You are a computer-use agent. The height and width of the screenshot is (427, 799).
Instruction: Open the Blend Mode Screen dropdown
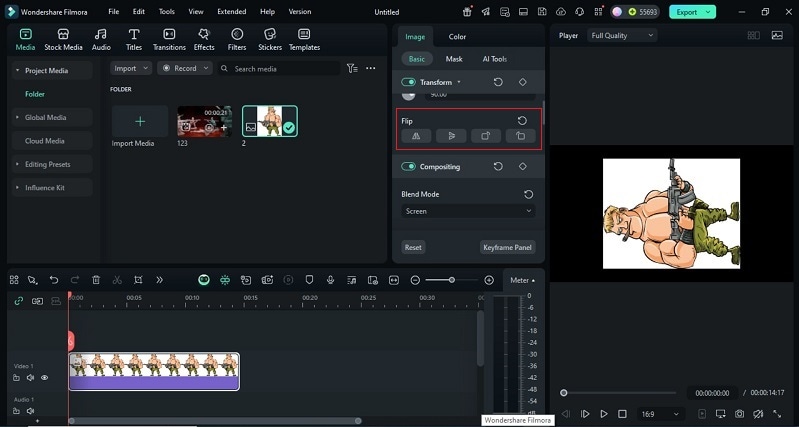point(468,211)
